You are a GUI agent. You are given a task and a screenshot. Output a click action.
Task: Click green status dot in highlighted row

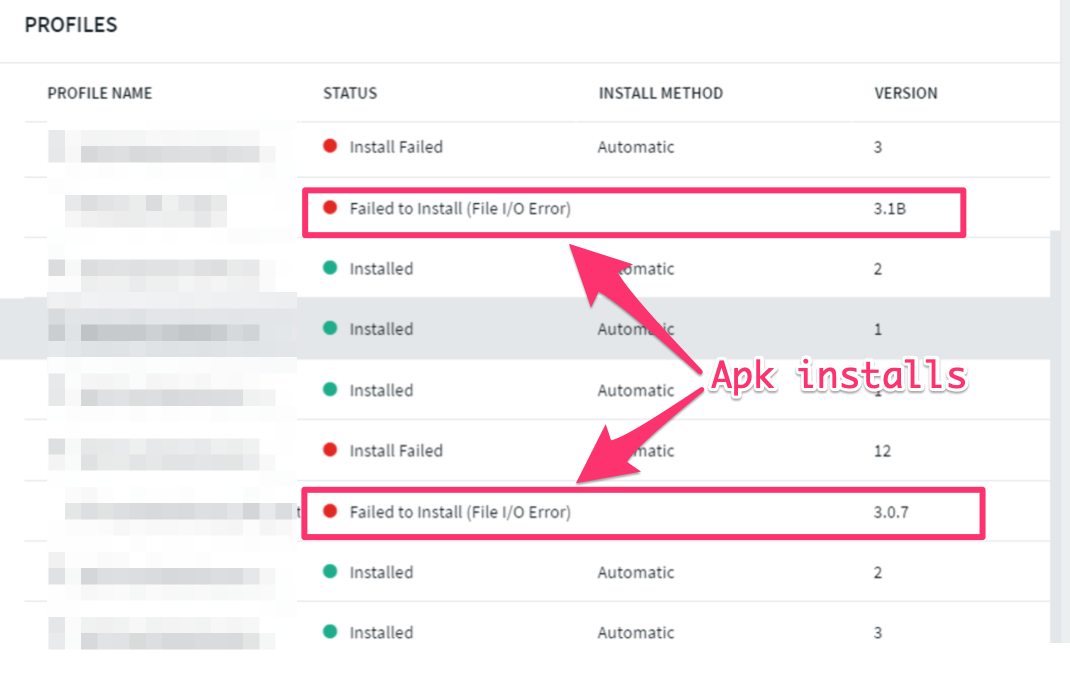click(330, 328)
